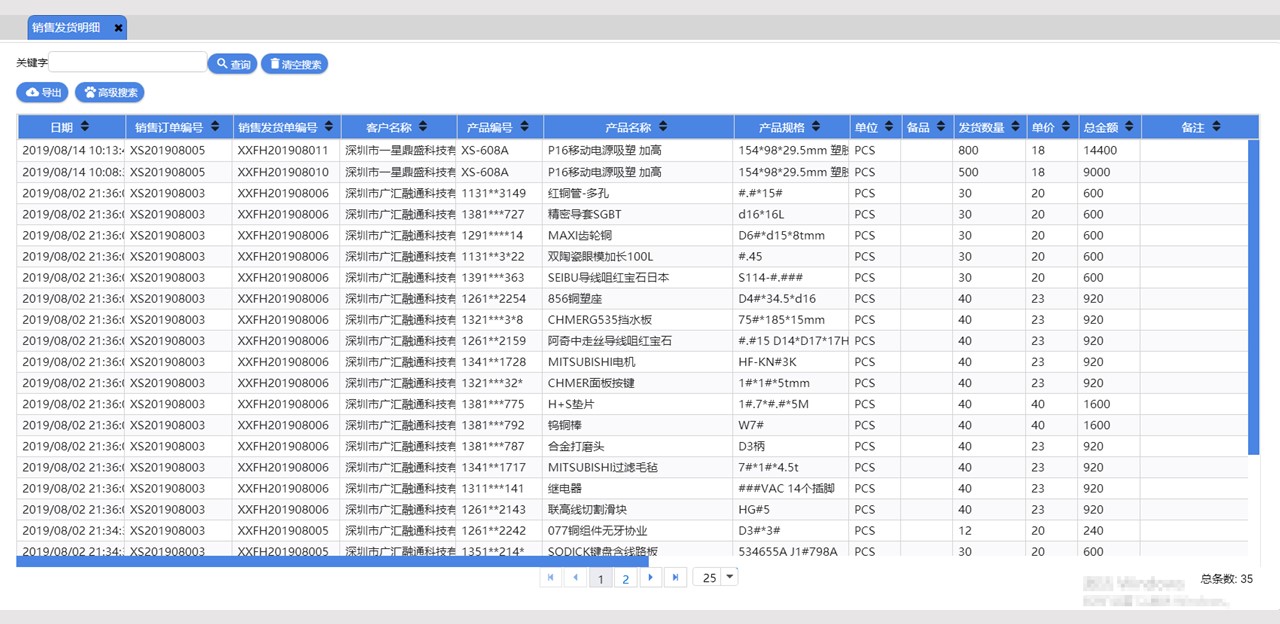
Task: Go to the next page arrow
Action: (x=650, y=578)
